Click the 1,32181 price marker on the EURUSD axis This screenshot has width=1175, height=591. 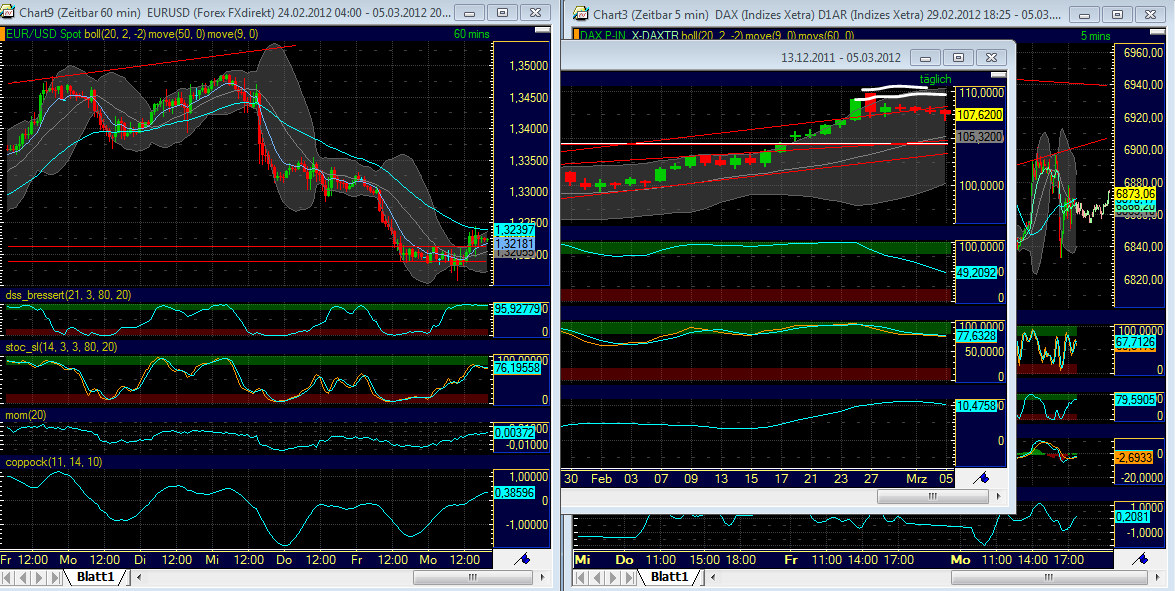[513, 241]
